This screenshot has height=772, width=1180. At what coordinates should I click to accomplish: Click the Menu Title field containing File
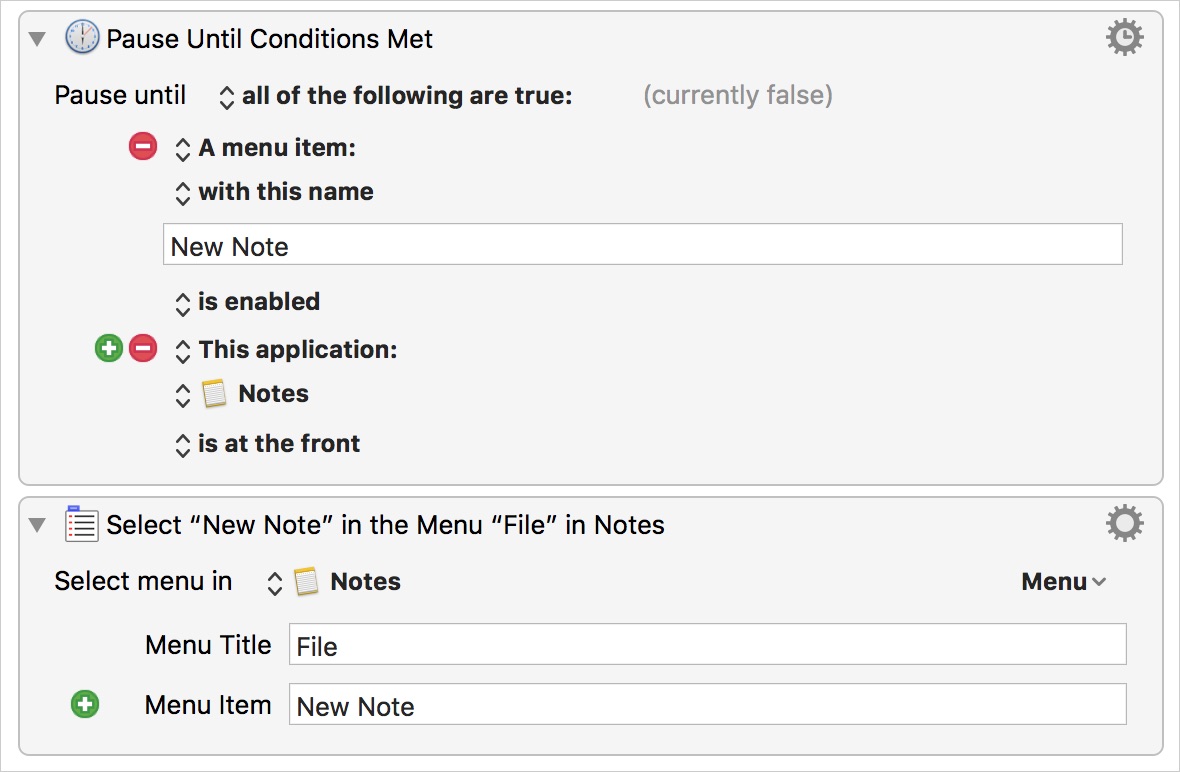pos(707,645)
